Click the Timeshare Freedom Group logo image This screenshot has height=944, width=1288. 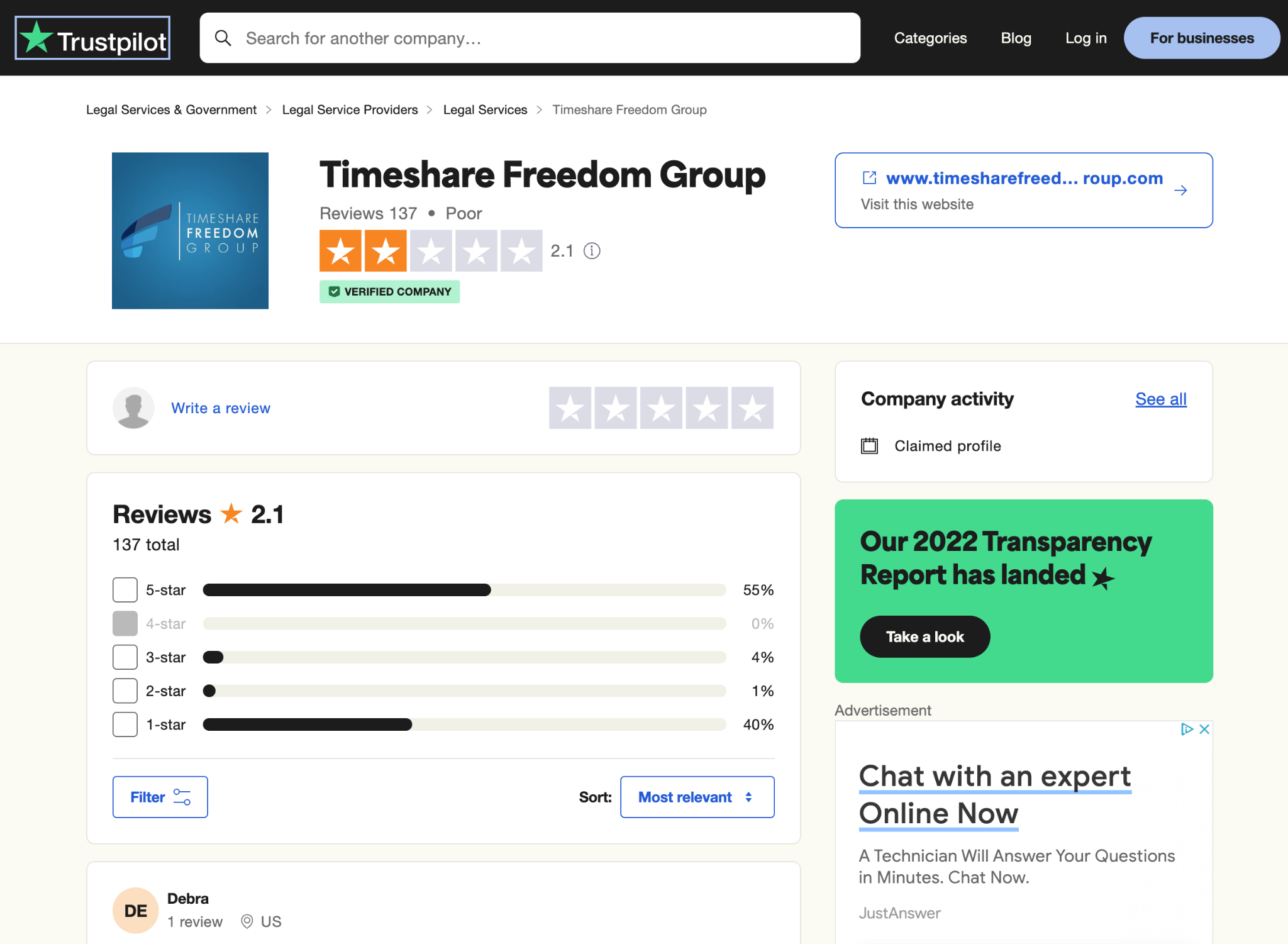190,231
